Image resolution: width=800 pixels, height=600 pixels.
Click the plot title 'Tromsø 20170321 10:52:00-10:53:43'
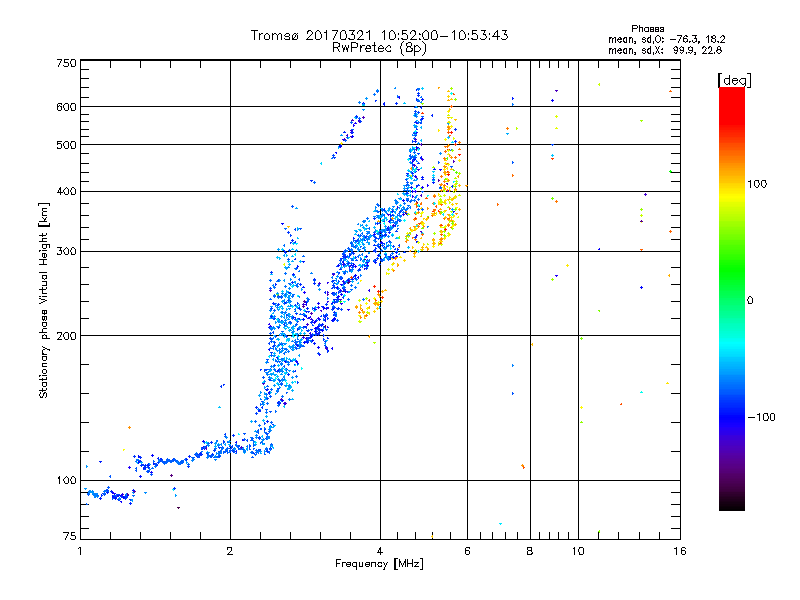[x=379, y=35]
